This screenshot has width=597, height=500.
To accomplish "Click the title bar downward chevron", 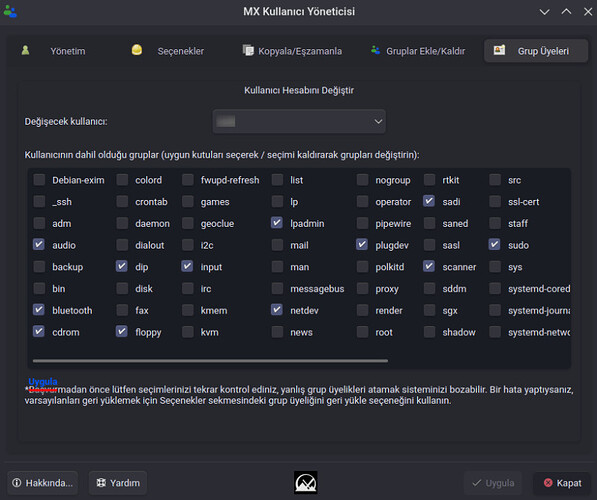I will tap(544, 12).
